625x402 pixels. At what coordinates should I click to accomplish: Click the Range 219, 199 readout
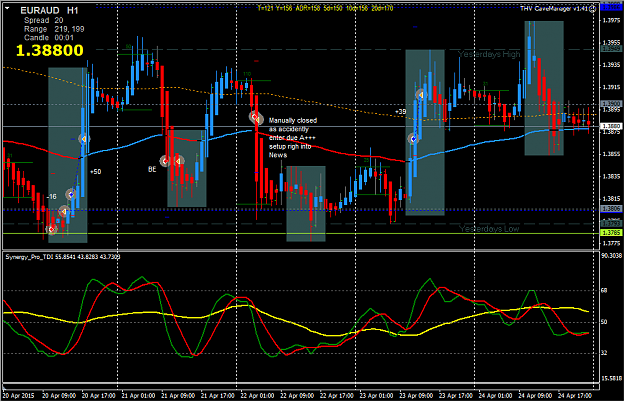click(x=54, y=29)
